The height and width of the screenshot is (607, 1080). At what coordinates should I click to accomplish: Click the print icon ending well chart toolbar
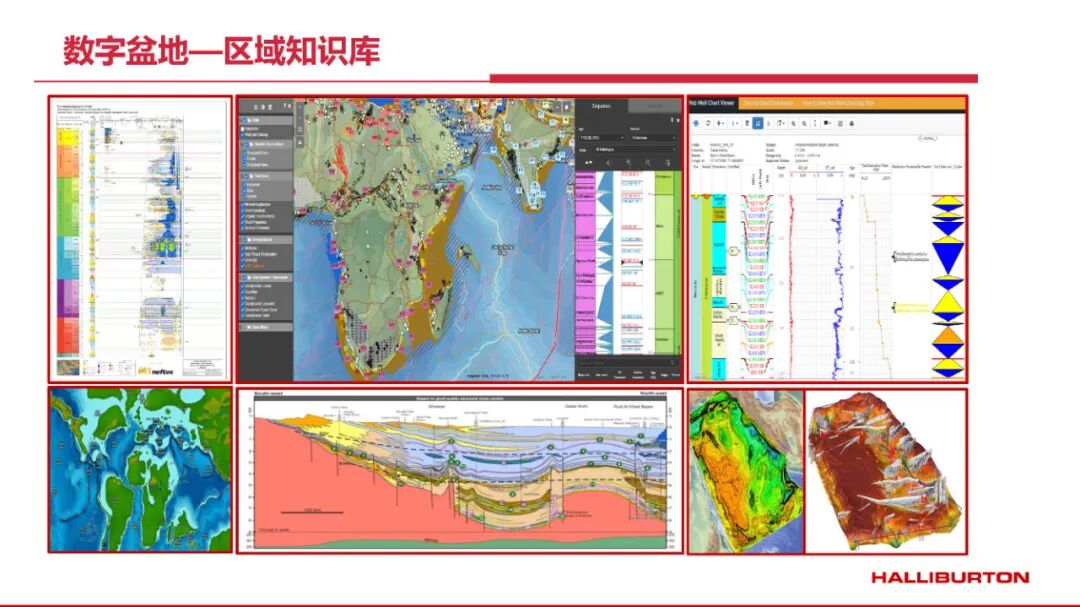tap(851, 123)
